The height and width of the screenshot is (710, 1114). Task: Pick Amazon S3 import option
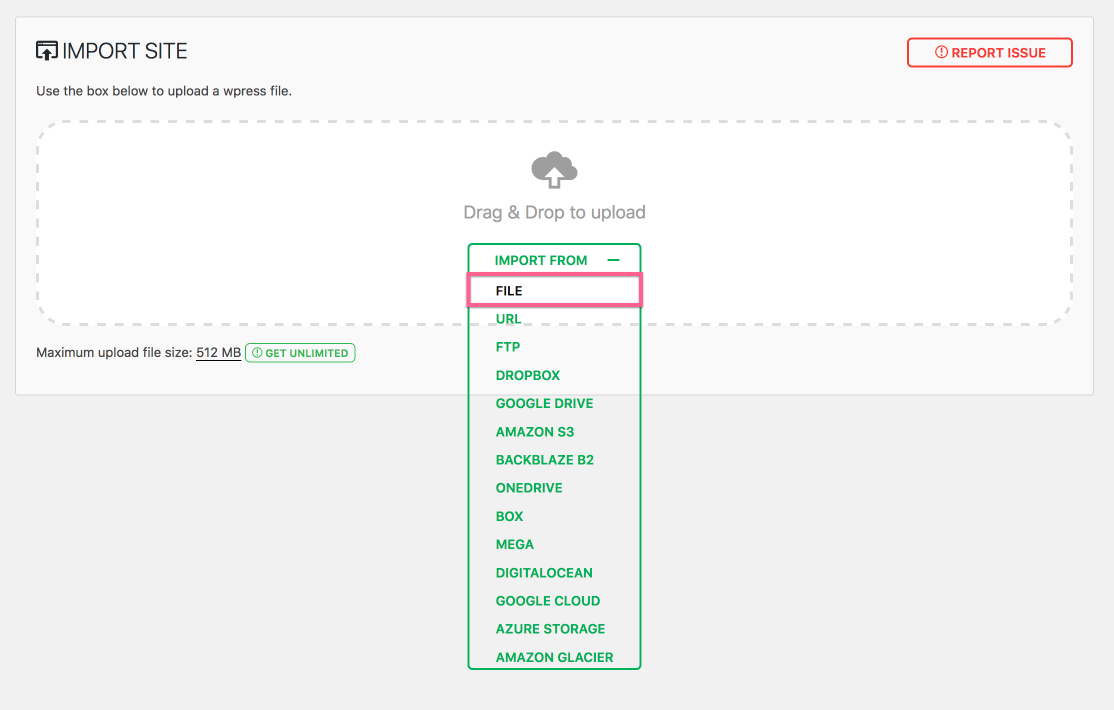click(535, 432)
